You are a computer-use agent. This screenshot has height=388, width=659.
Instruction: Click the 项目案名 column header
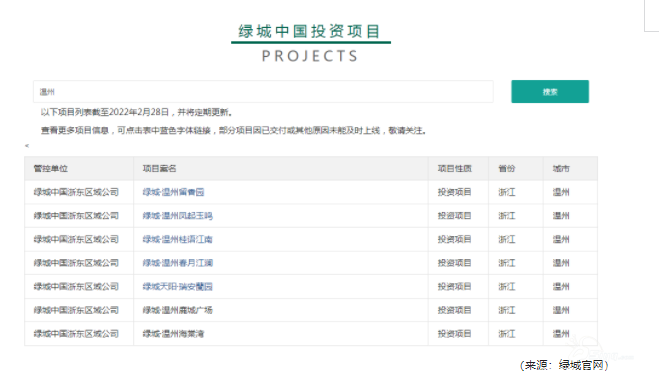[159, 169]
